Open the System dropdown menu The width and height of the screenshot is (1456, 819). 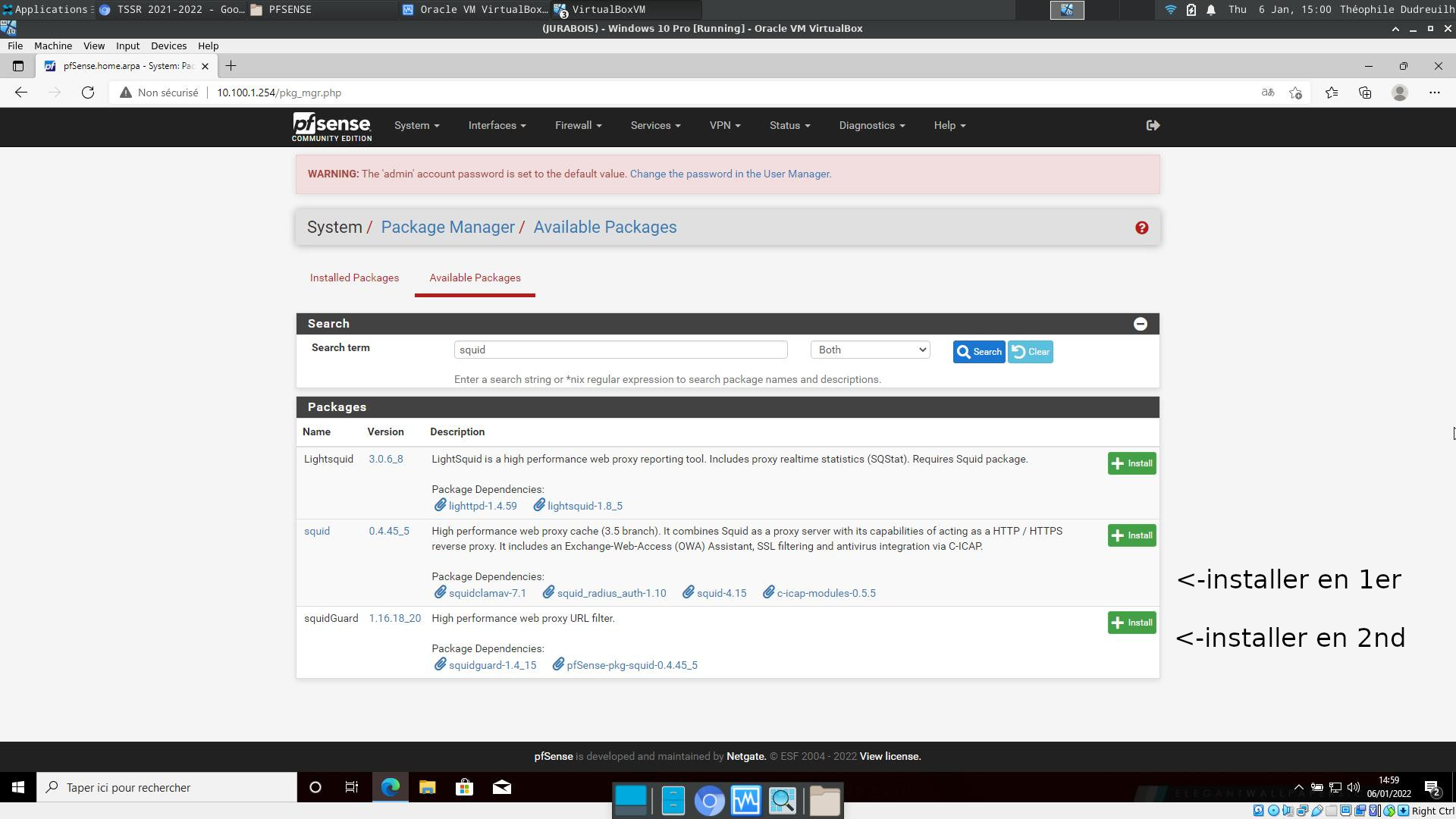[416, 125]
